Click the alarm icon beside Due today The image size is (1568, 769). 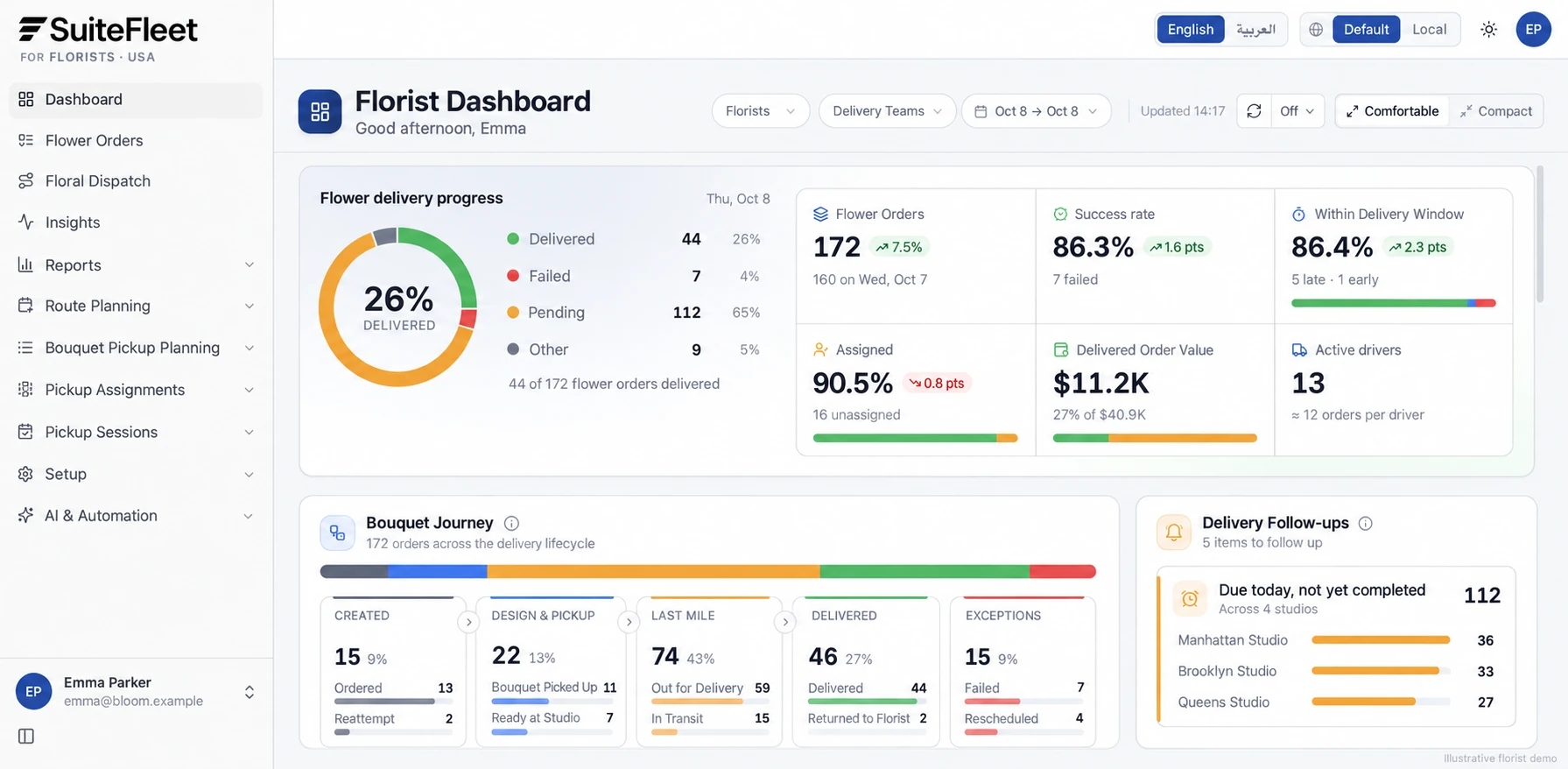pos(1190,599)
